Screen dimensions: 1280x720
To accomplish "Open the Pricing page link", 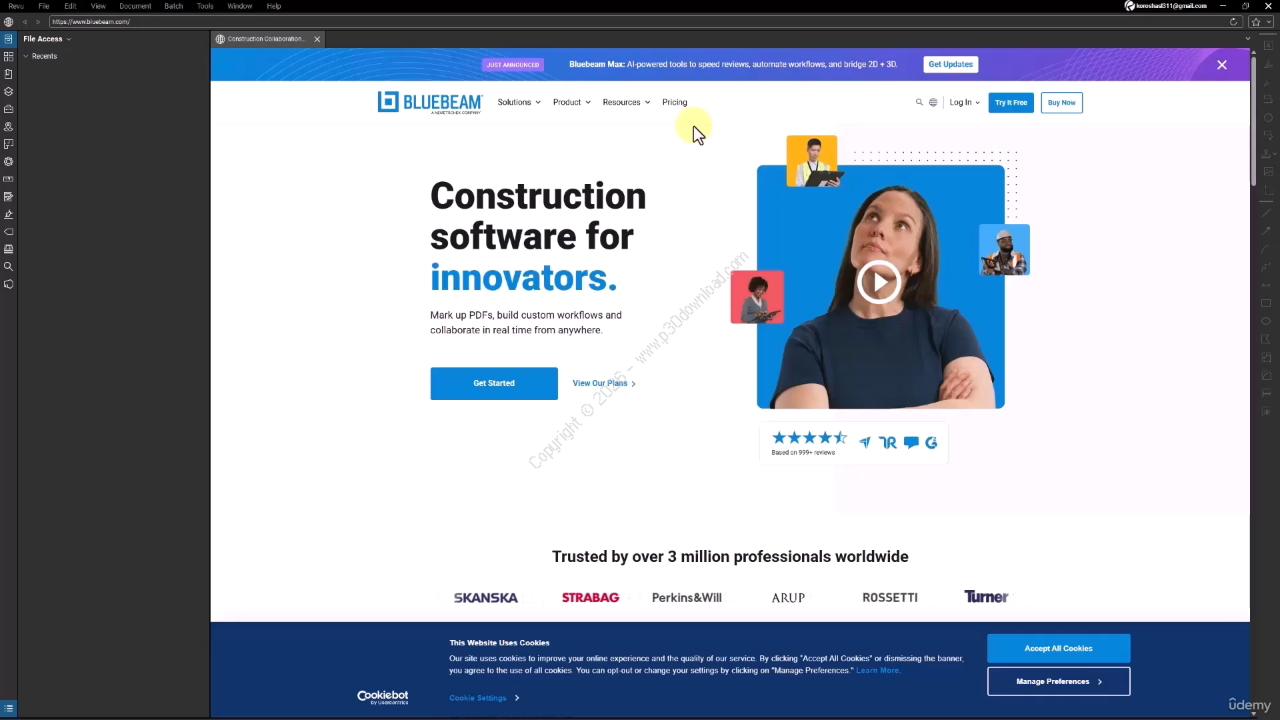I will tap(675, 102).
